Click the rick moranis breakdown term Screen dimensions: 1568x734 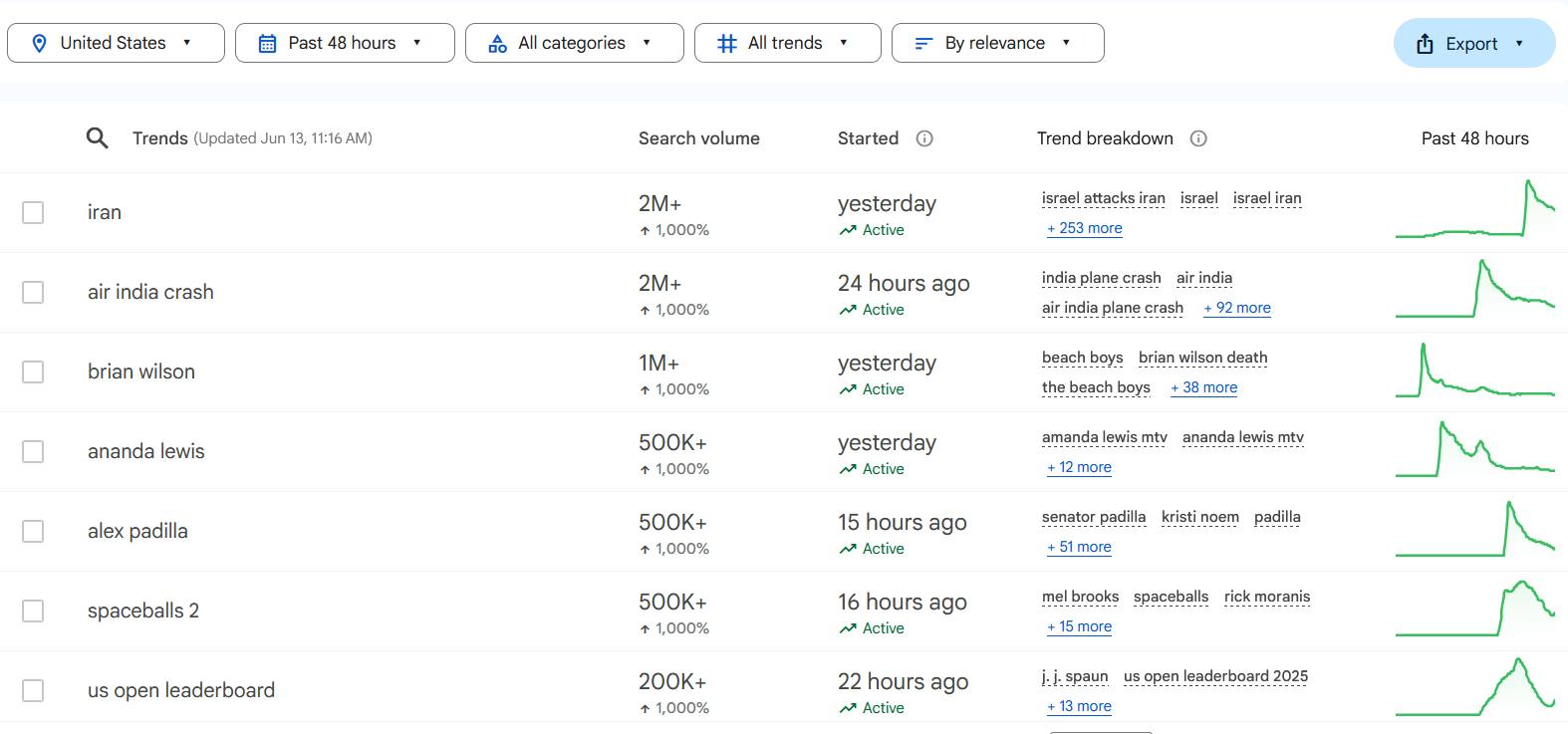pyautogui.click(x=1267, y=597)
